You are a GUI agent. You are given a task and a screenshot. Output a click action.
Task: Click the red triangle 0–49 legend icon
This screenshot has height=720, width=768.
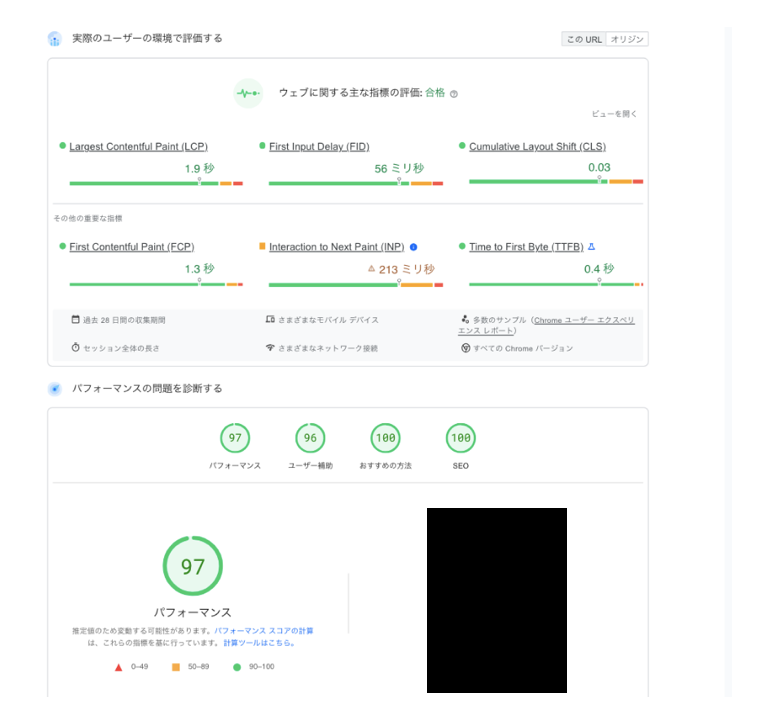pyautogui.click(x=118, y=667)
